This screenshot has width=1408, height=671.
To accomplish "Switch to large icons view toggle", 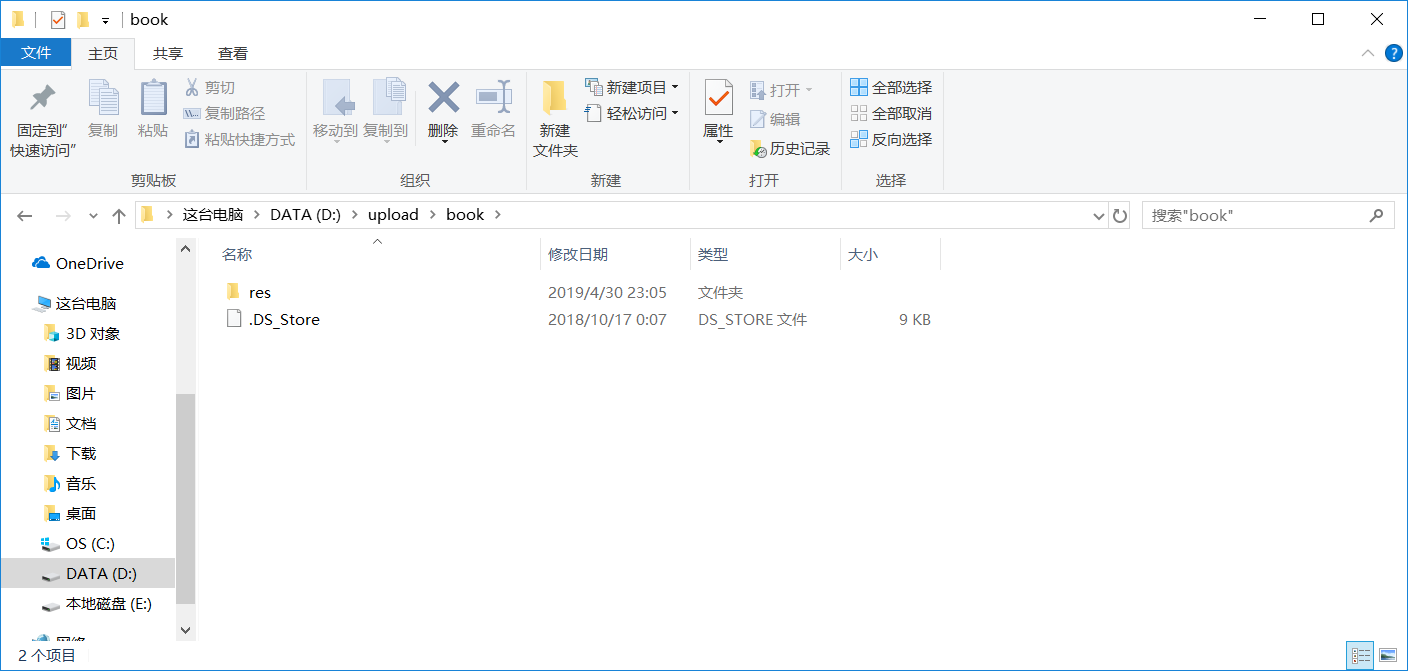I will [x=1388, y=653].
